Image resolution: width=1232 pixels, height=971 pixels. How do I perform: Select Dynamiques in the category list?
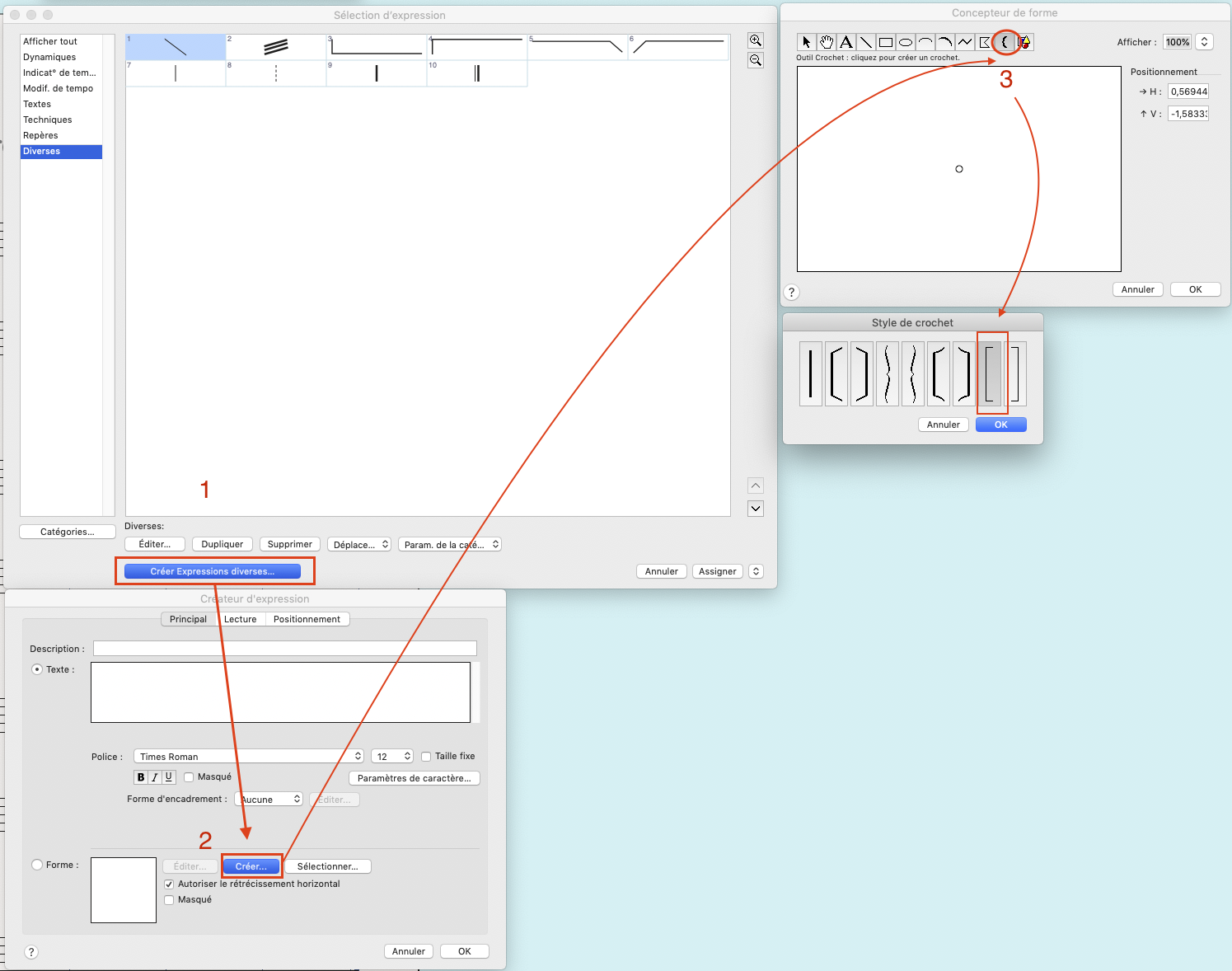click(49, 57)
